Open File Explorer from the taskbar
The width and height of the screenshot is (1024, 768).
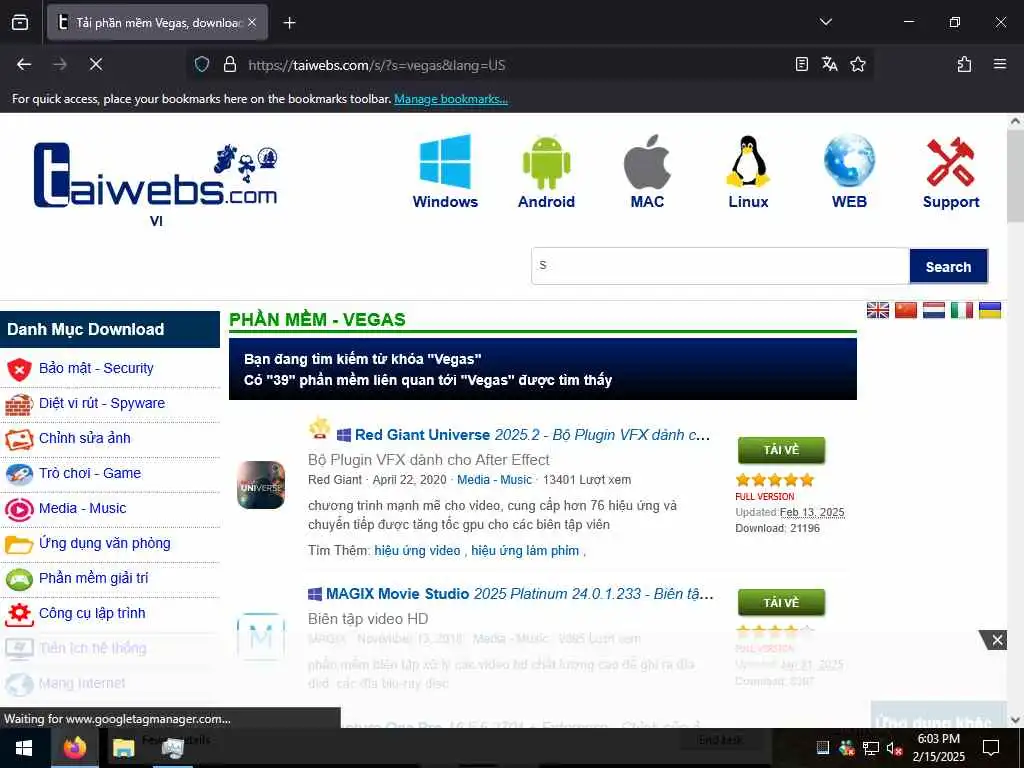click(x=123, y=748)
